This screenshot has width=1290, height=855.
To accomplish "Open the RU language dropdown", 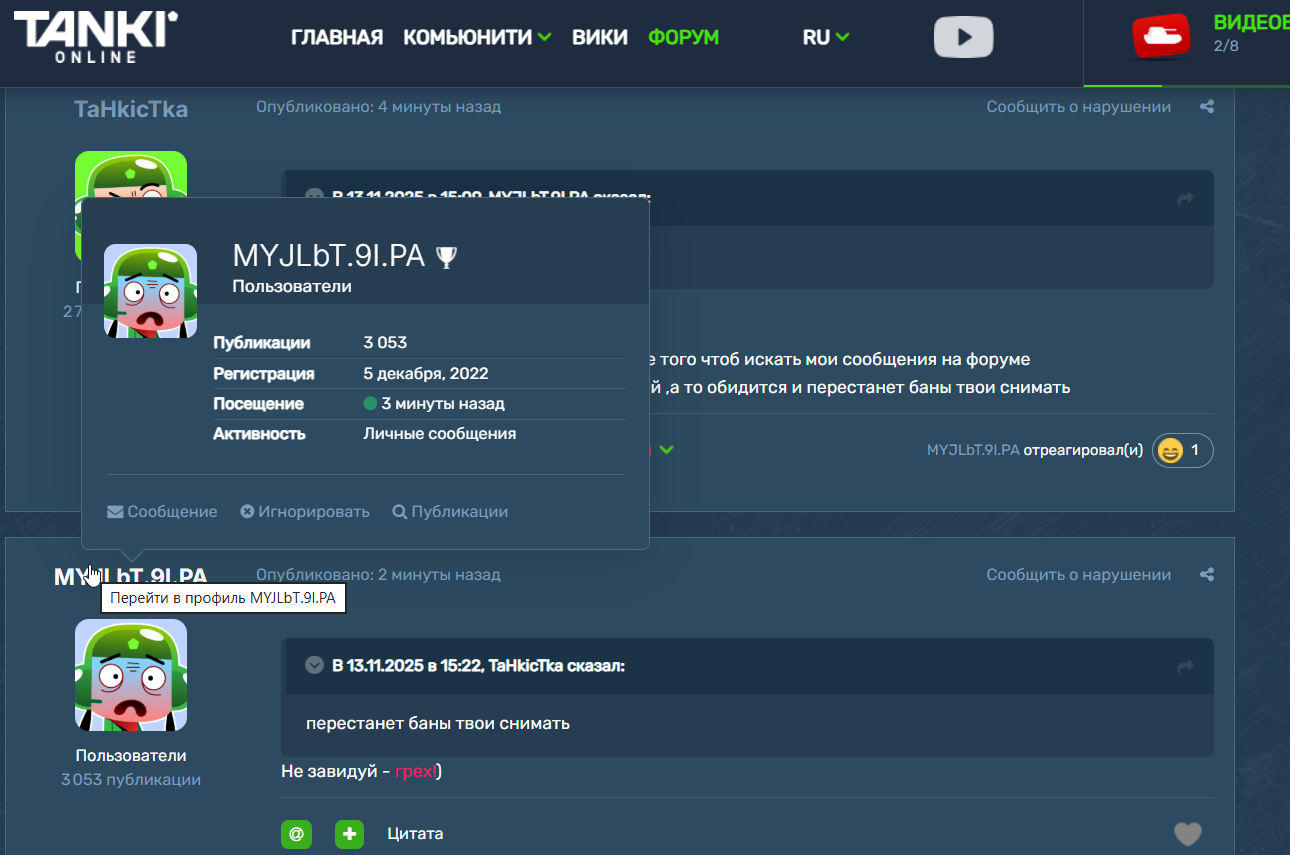I will click(826, 37).
